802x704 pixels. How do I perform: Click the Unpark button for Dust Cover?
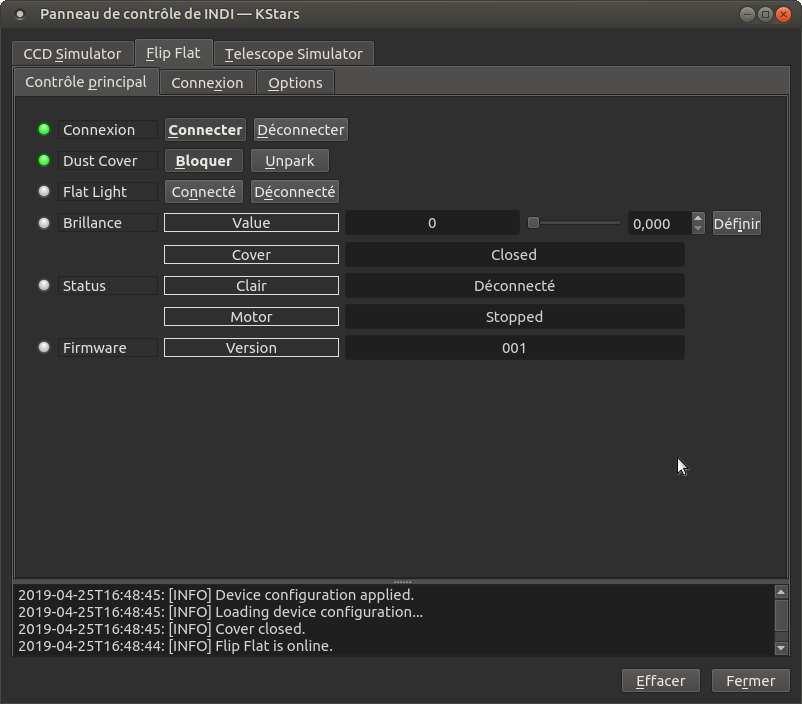click(x=289, y=161)
